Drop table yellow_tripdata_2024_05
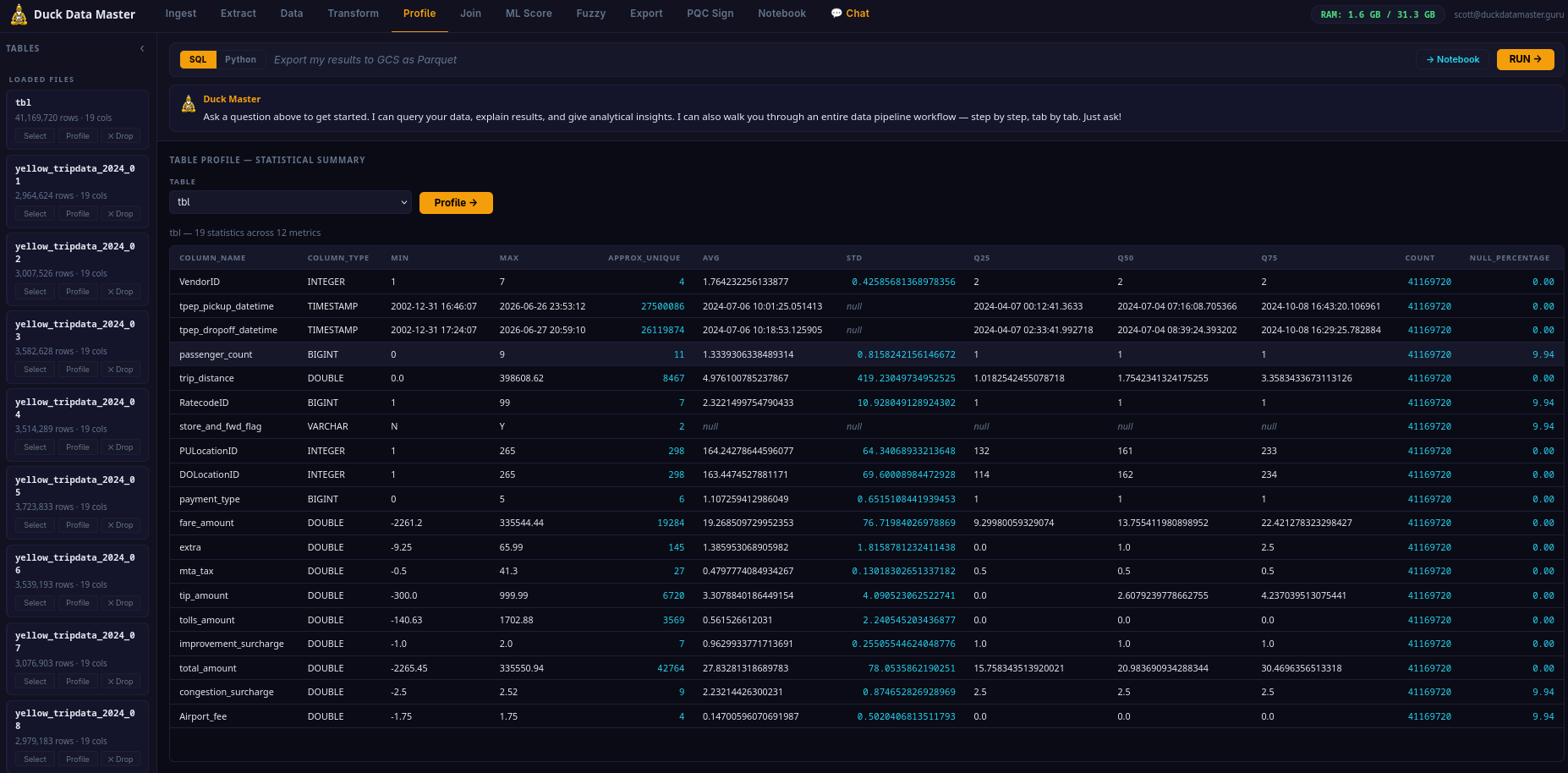The height and width of the screenshot is (773, 1568). tap(121, 525)
